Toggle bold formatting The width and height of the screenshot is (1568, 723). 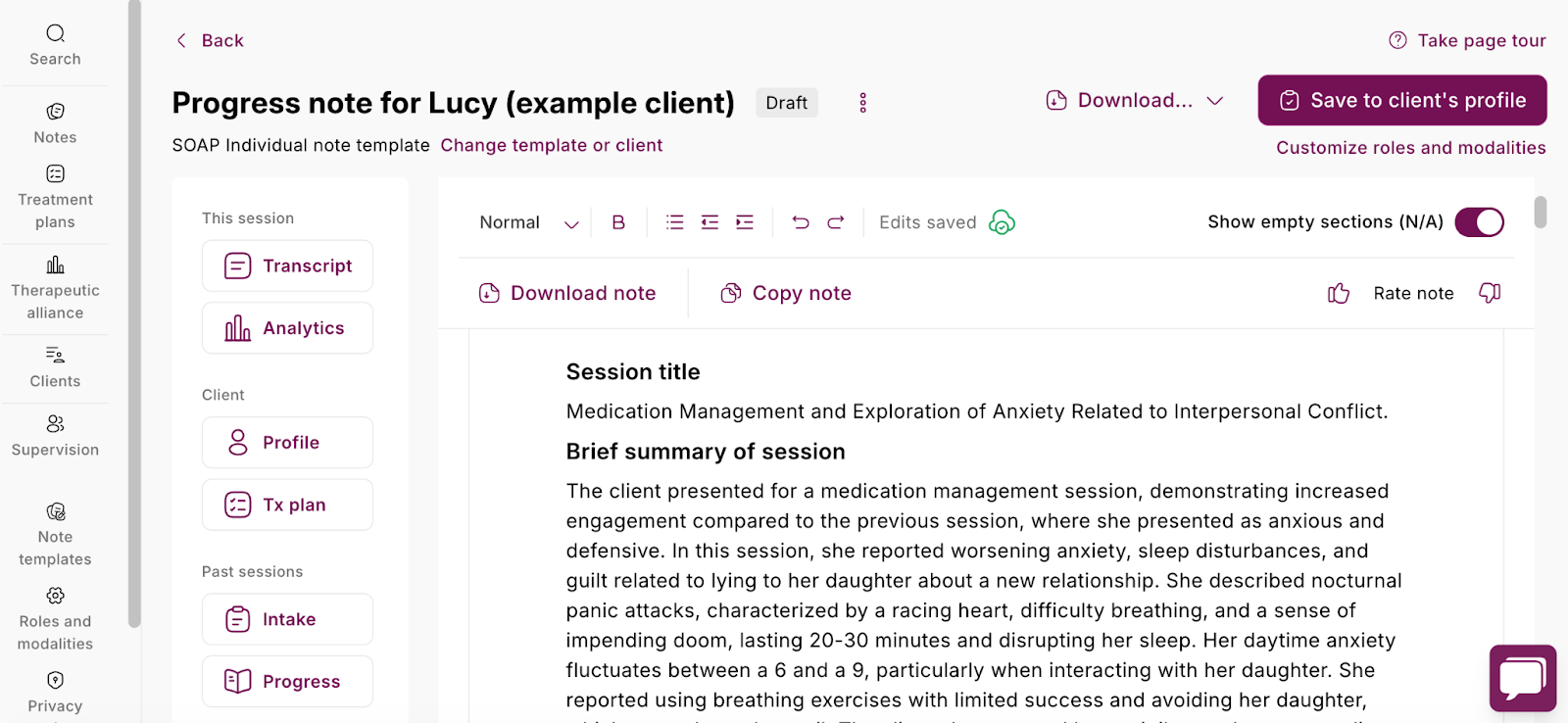(618, 222)
